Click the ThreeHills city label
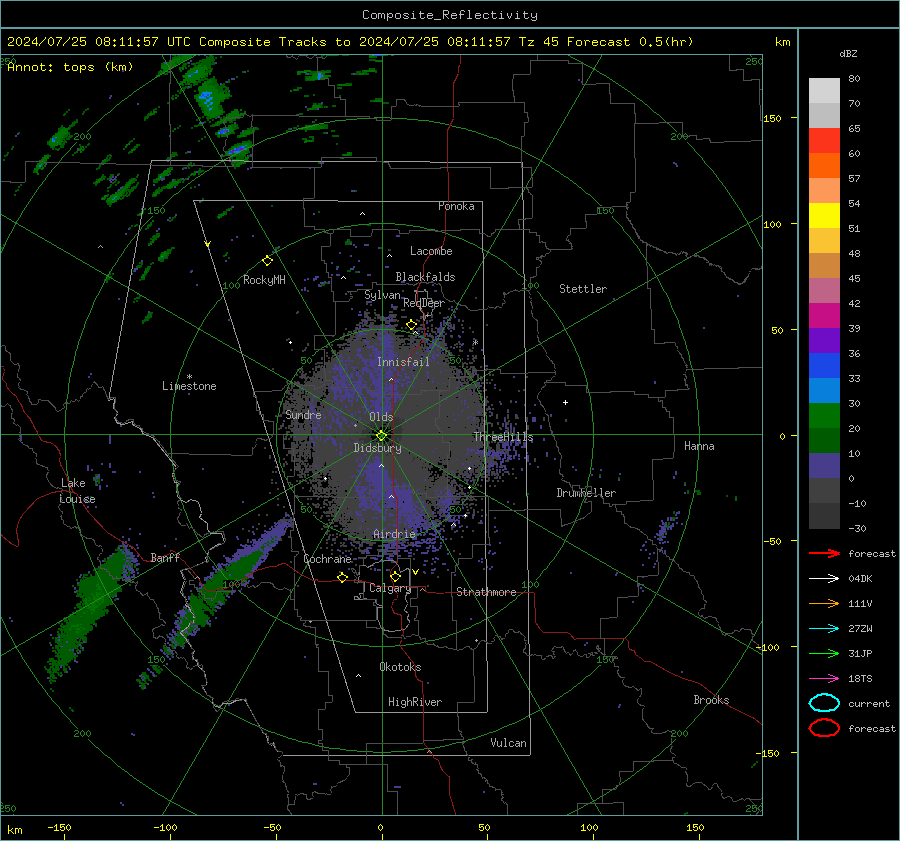900x841 pixels. pos(503,437)
